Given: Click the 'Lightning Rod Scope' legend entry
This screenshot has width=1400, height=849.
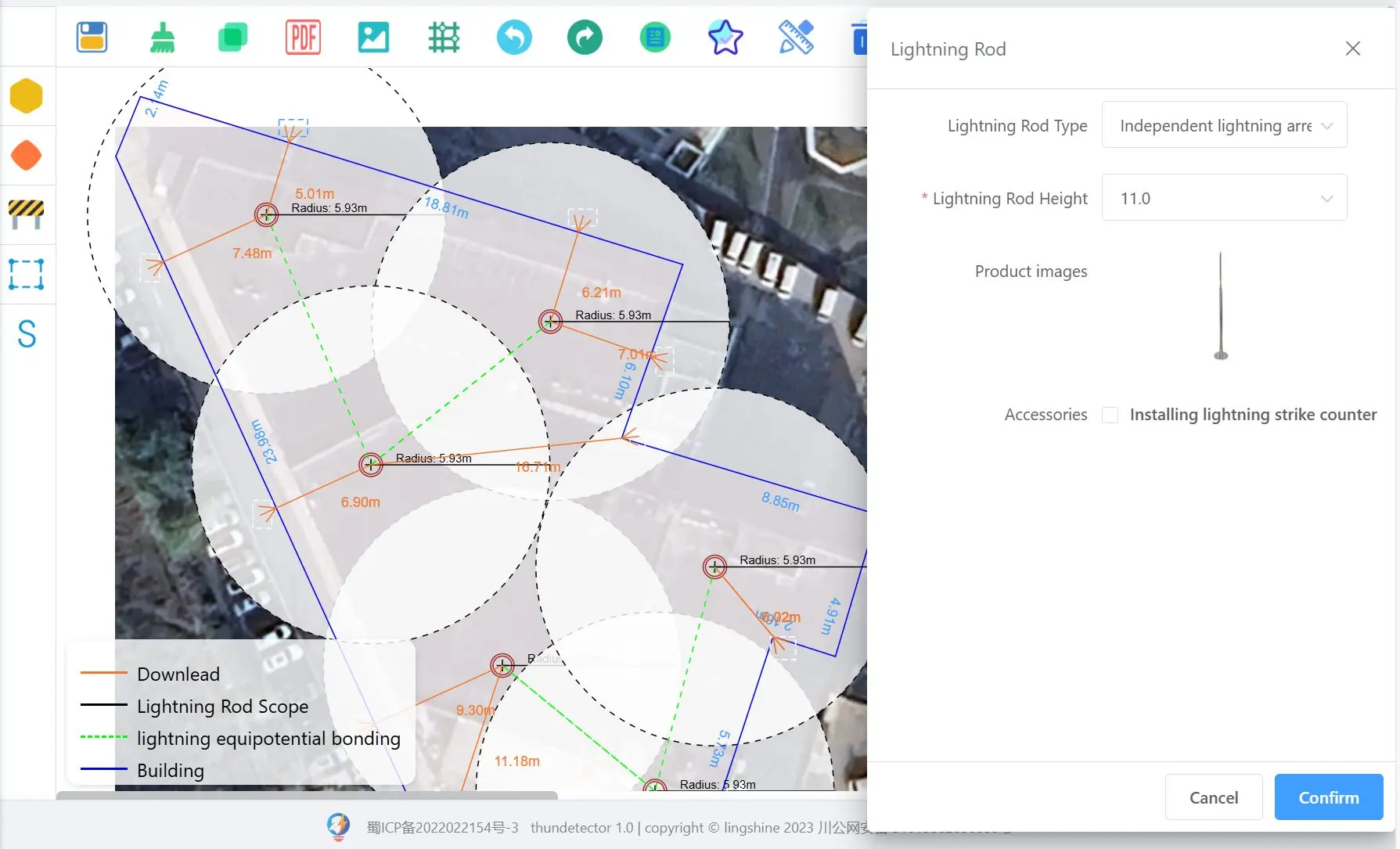Looking at the screenshot, I should [222, 707].
